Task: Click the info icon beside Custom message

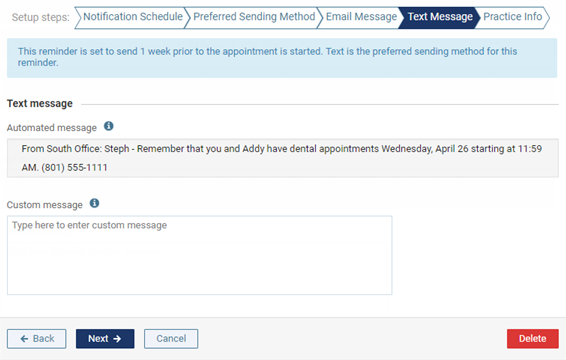Action: [94, 203]
